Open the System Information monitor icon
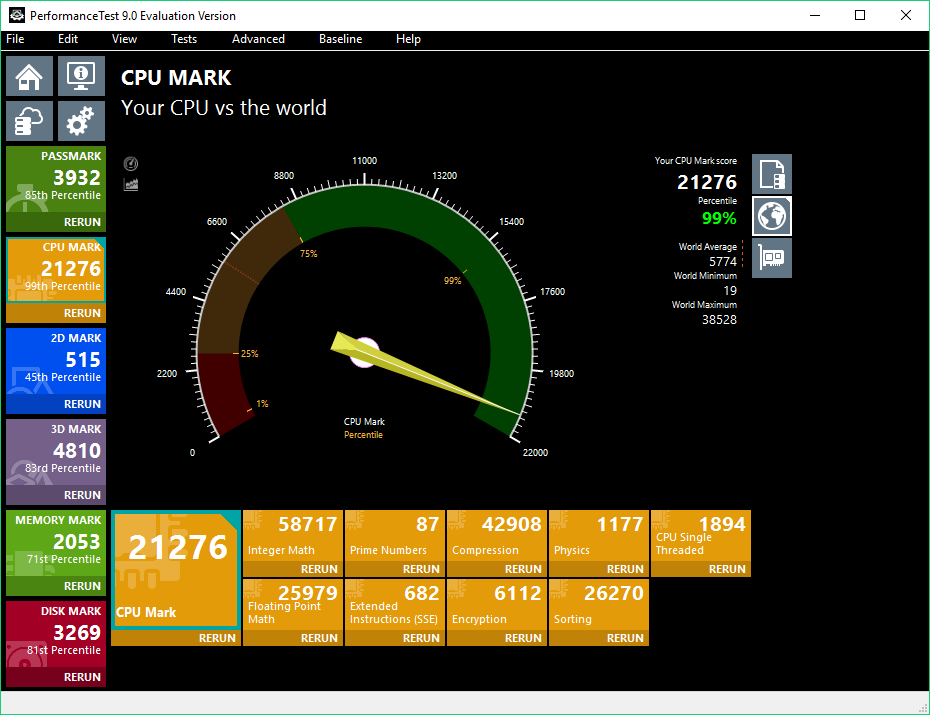Viewport: 930px width, 715px height. coord(81,76)
